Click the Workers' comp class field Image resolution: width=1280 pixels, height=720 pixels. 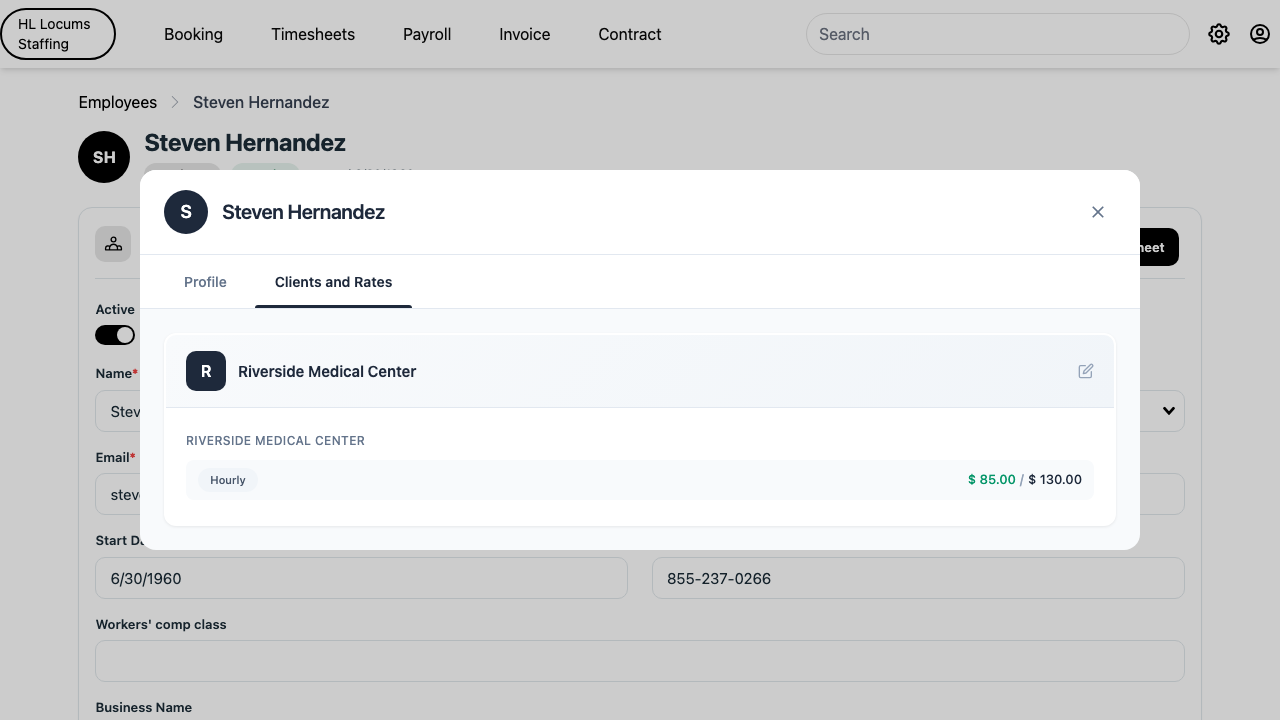click(640, 661)
